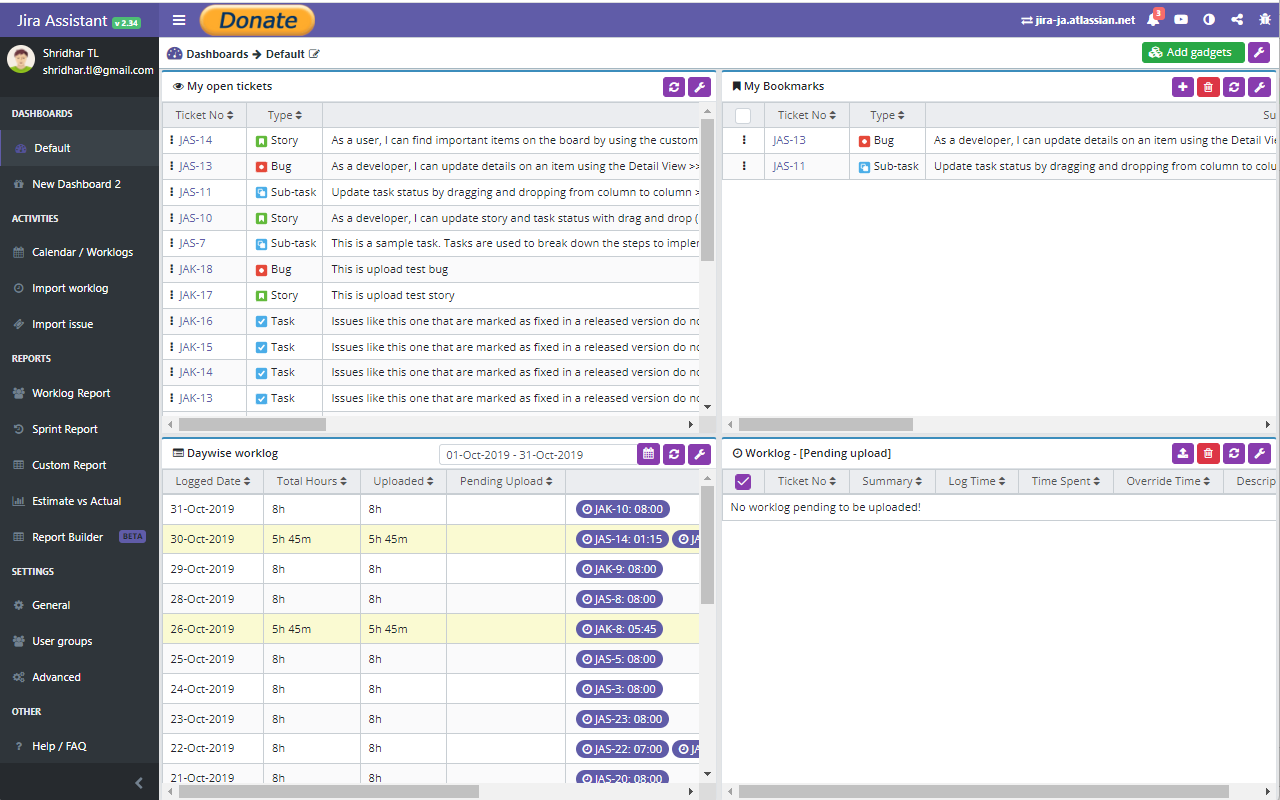Click jira-ja.atlassian.net instance switcher
Screen dimensions: 1280x800
1078,20
